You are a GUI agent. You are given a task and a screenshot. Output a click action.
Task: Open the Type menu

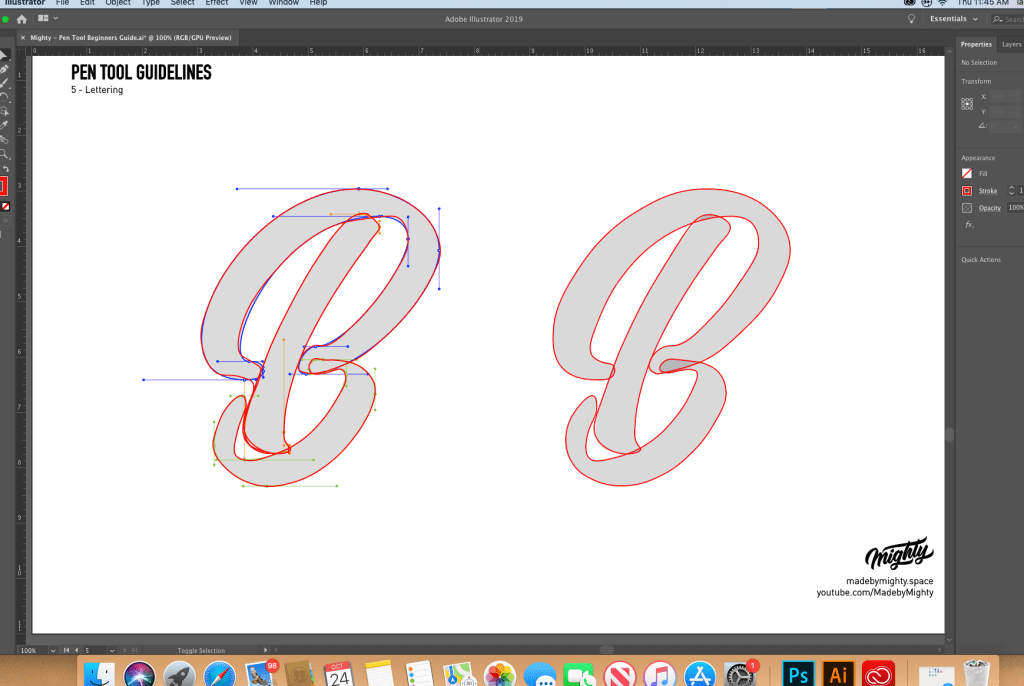151,3
